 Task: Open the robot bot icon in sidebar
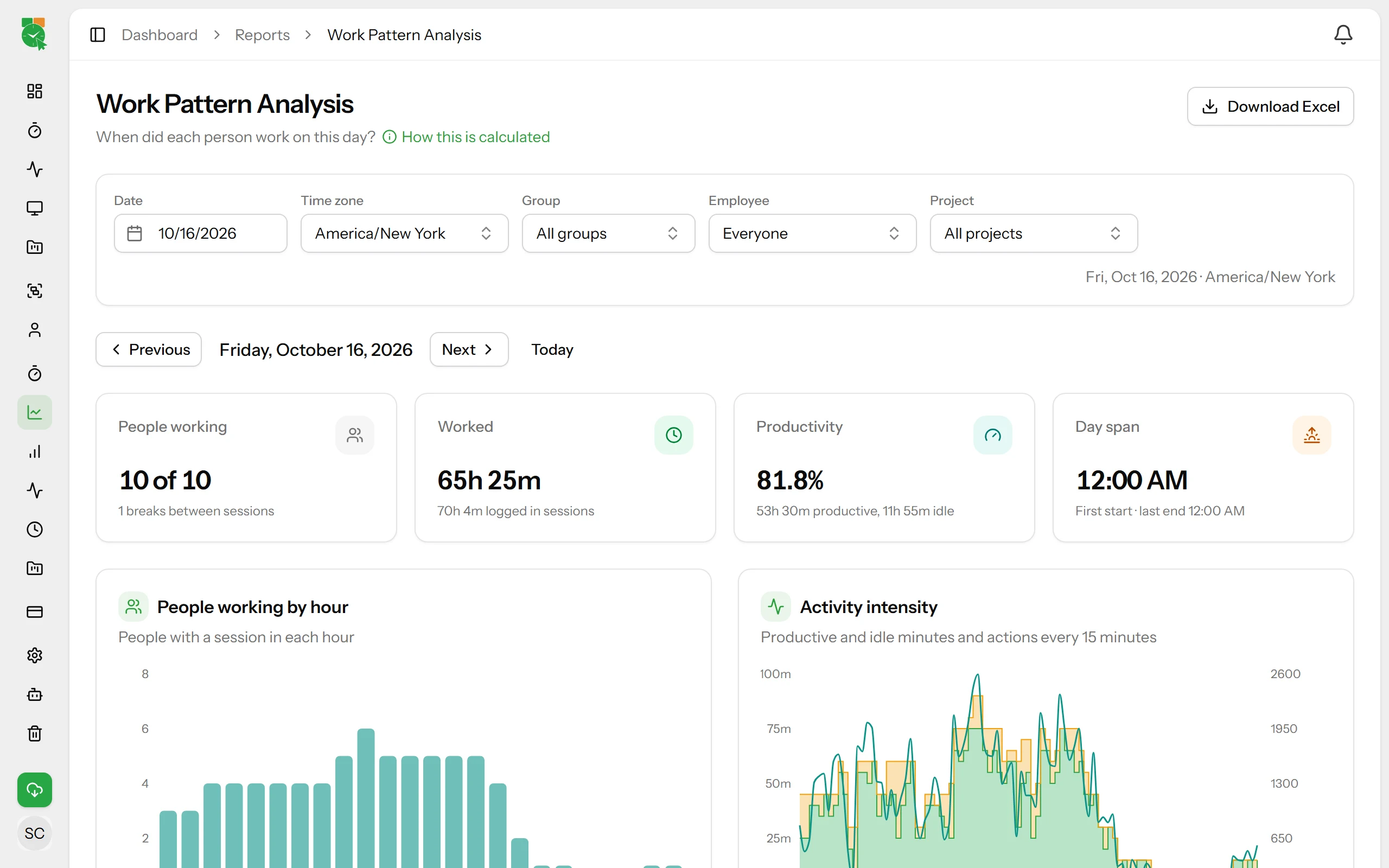34,694
